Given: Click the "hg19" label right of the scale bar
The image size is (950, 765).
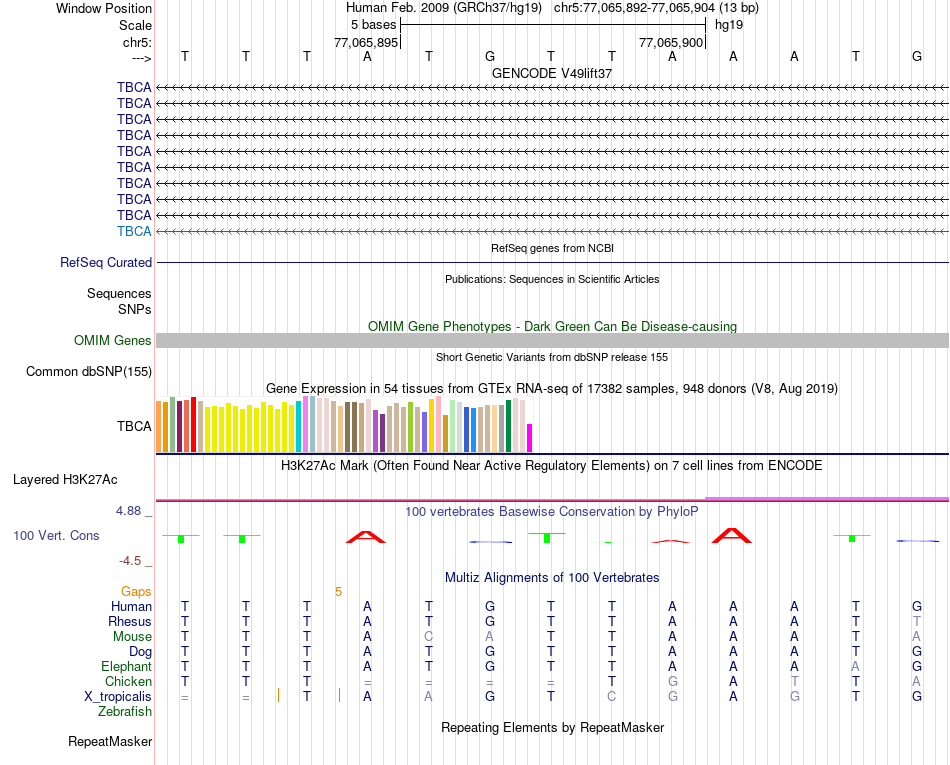Looking at the screenshot, I should [x=729, y=25].
